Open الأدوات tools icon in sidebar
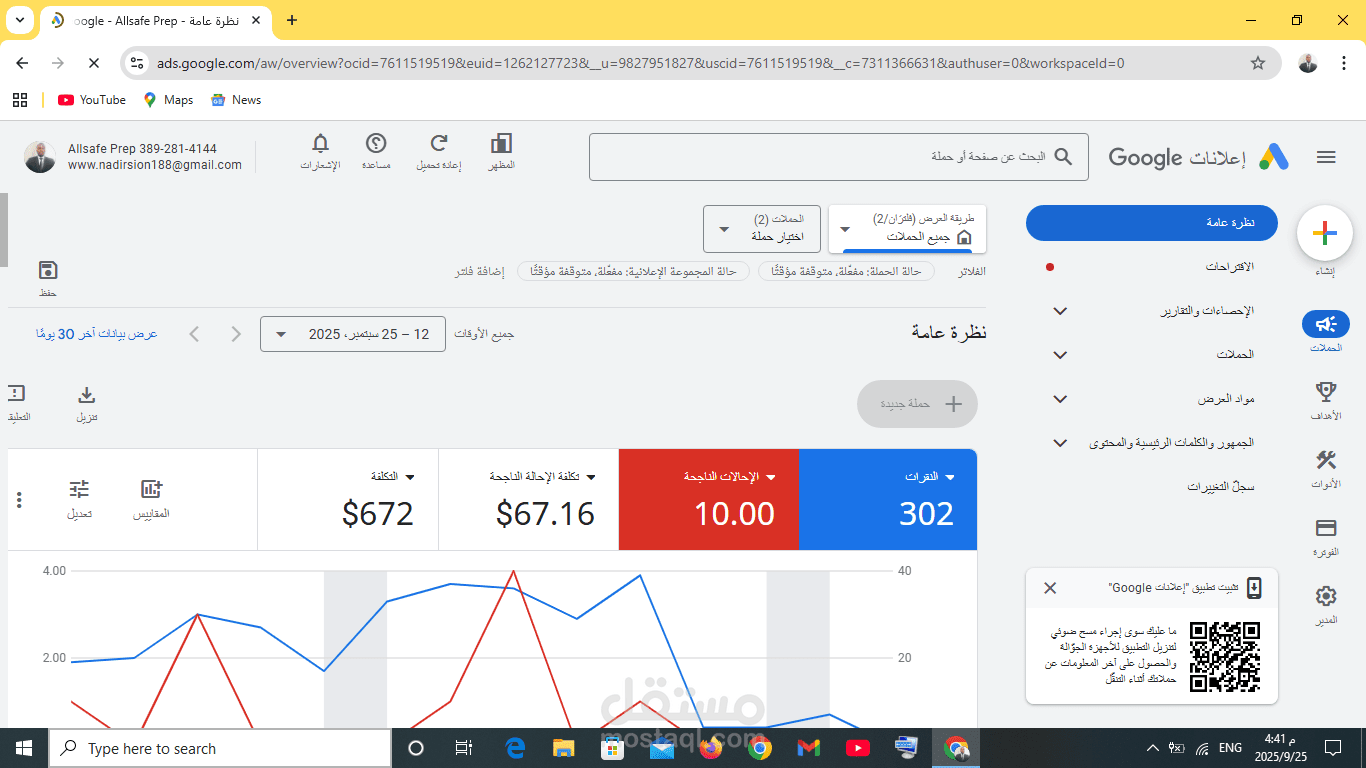Image resolution: width=1366 pixels, height=768 pixels. click(x=1325, y=460)
